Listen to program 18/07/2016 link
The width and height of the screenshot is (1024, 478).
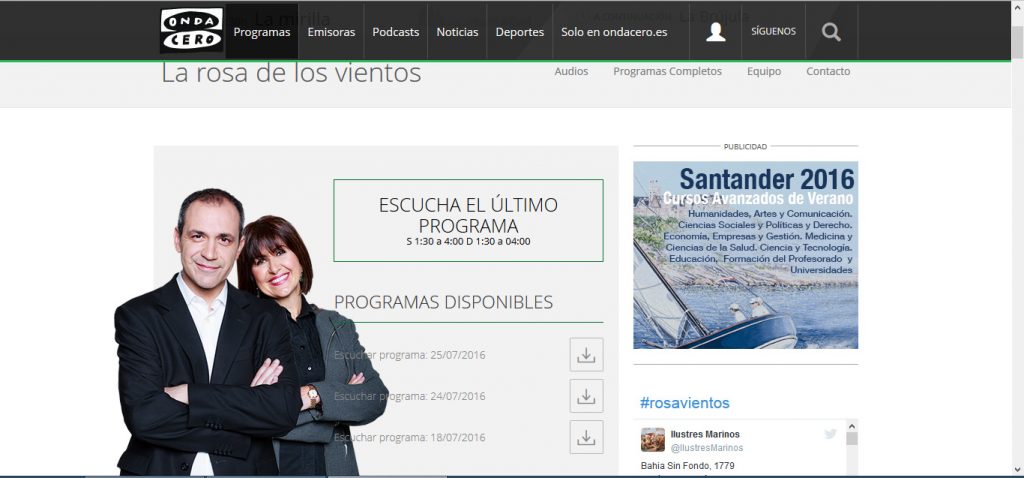(x=409, y=438)
